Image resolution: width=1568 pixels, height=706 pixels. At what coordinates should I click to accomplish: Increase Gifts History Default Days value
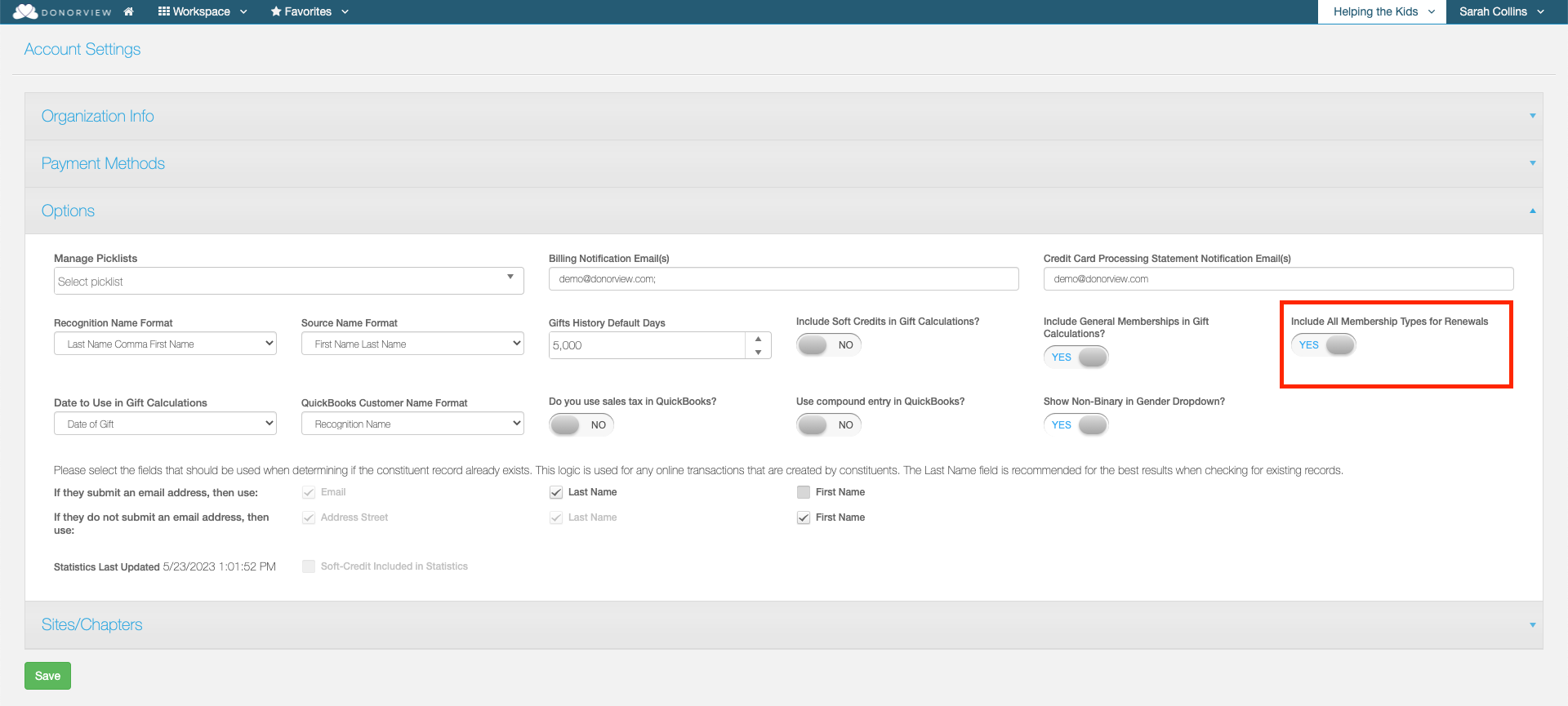(758, 339)
